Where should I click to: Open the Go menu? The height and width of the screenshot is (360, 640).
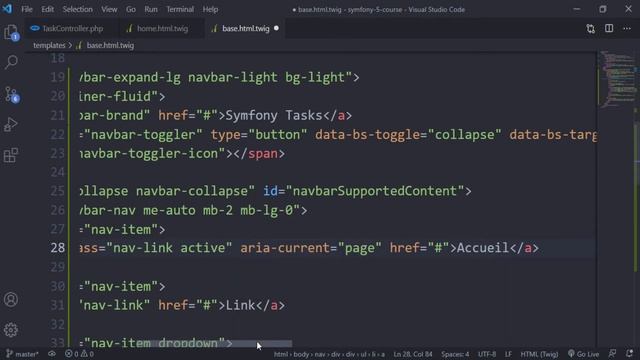(x=131, y=9)
